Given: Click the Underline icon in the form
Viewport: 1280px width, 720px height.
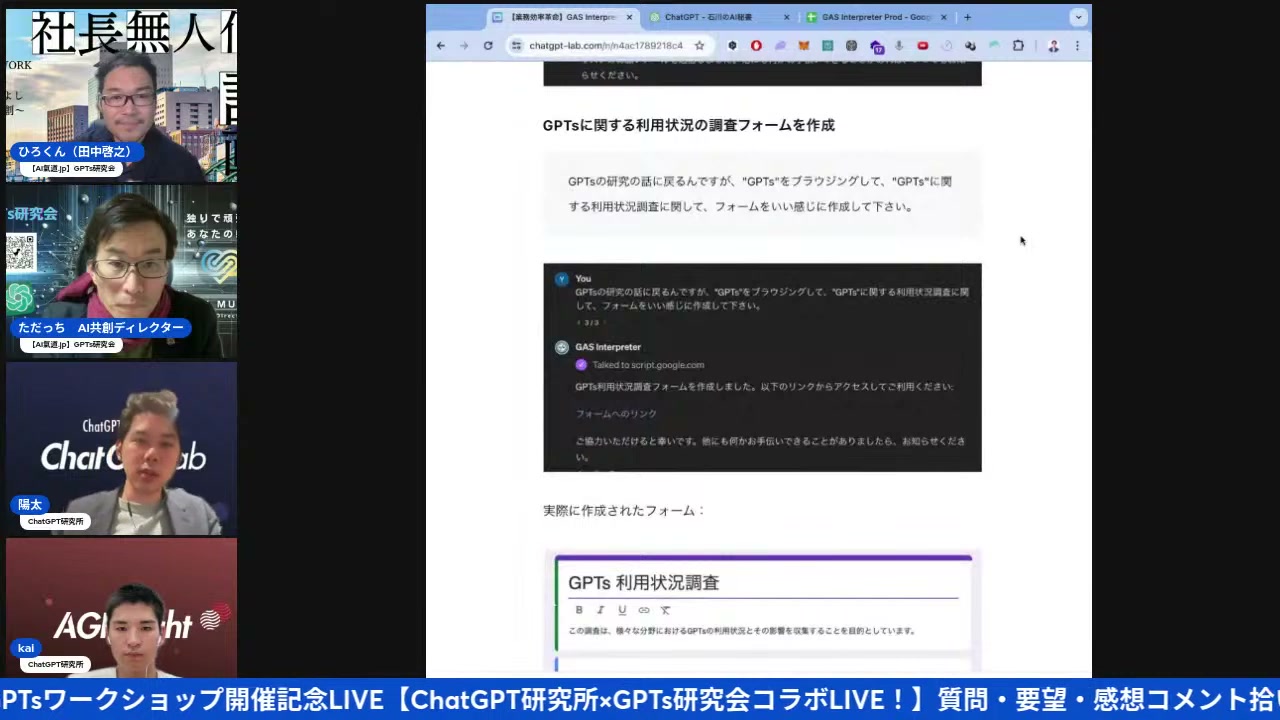Looking at the screenshot, I should point(622,610).
